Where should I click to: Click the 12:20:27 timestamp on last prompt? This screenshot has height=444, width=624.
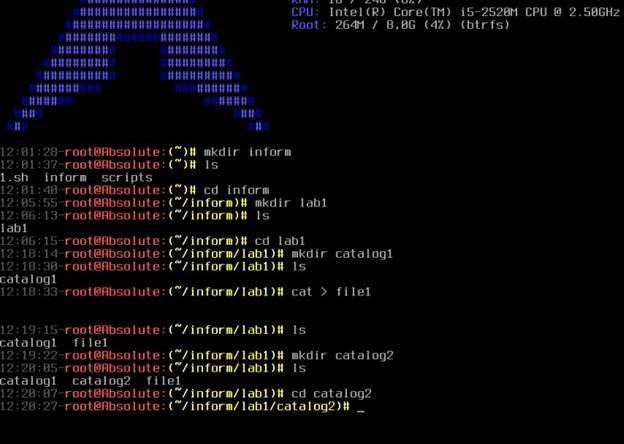pyautogui.click(x=29, y=406)
